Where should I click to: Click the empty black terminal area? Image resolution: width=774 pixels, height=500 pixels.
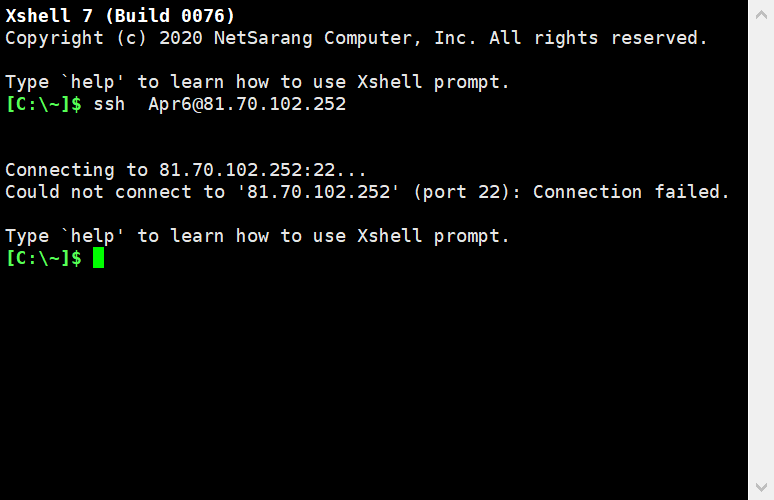[374, 385]
